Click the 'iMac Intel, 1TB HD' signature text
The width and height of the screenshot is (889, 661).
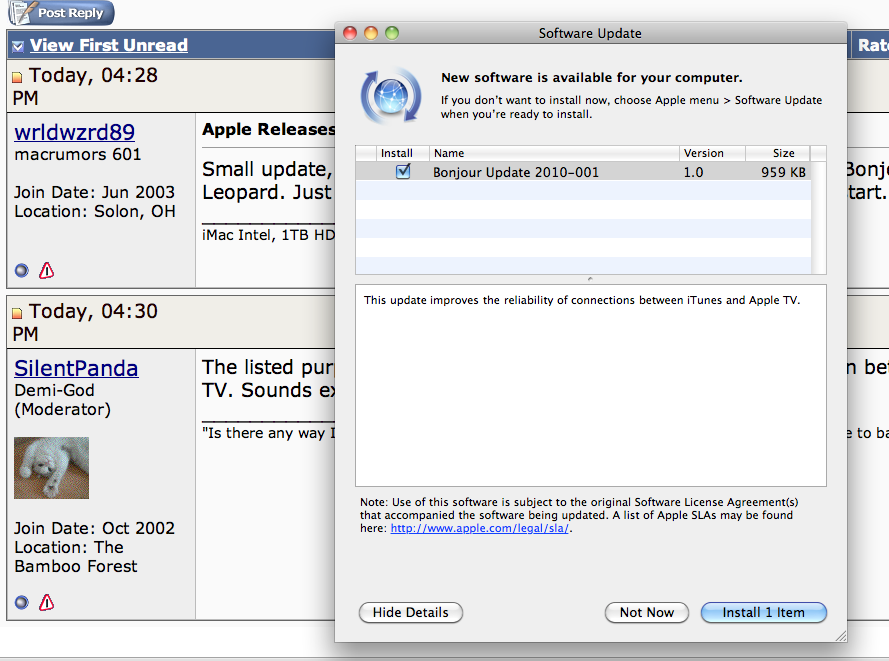269,235
